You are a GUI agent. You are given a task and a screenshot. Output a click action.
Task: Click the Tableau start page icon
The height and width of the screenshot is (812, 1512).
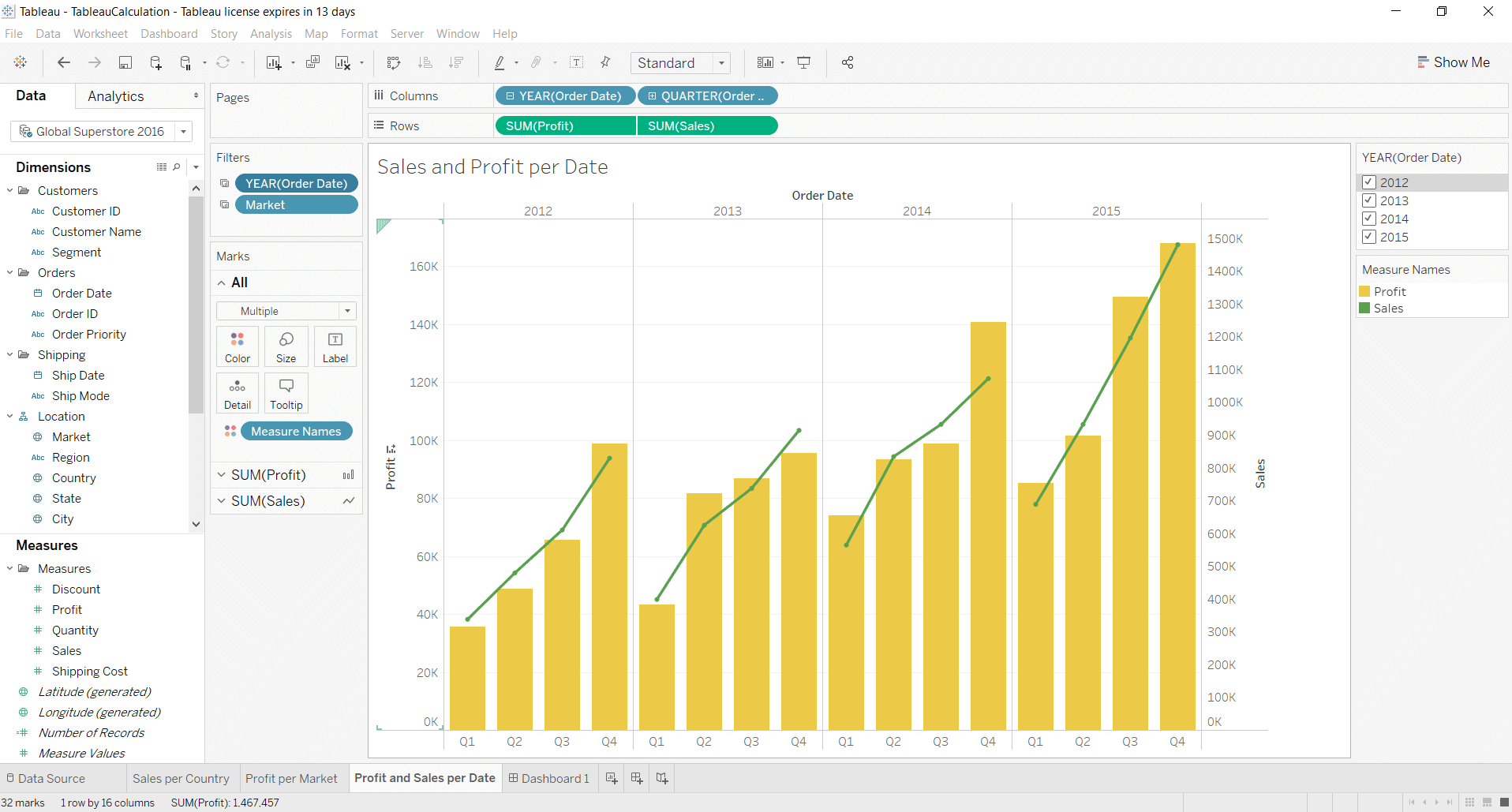coord(21,62)
